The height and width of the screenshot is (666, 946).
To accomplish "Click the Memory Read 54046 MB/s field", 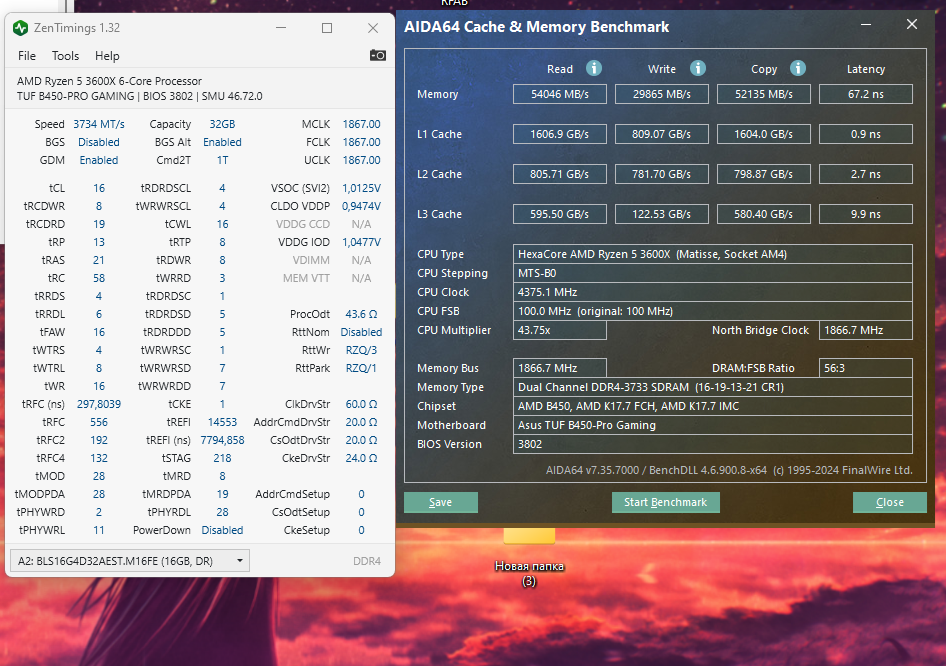I will (560, 94).
